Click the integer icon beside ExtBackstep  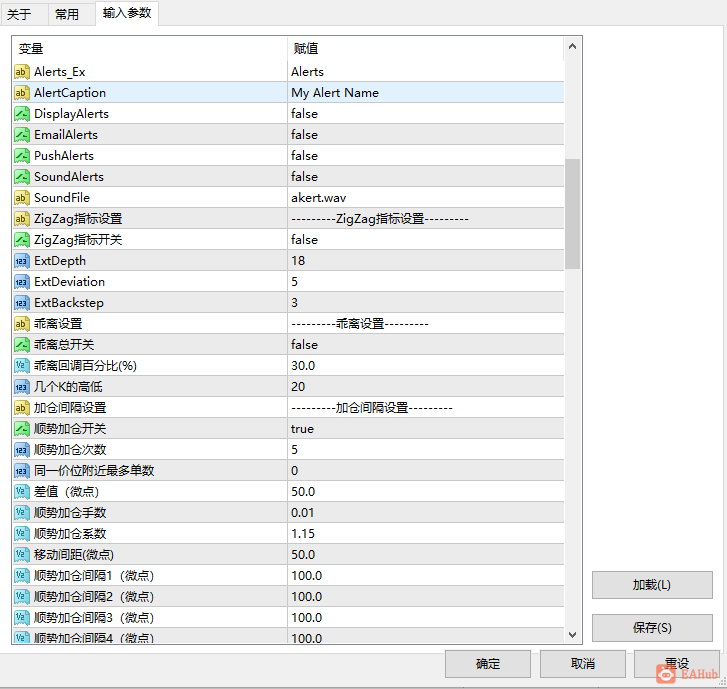click(22, 303)
